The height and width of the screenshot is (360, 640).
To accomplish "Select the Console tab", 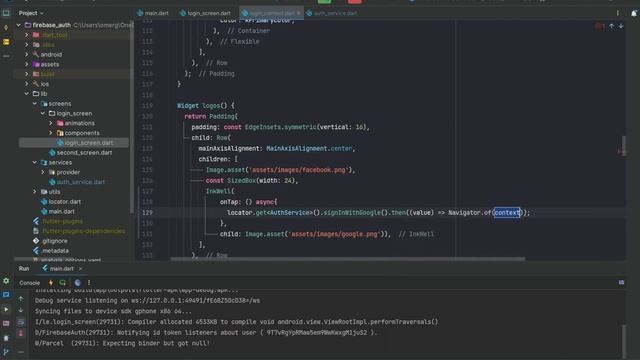I will (x=29, y=282).
